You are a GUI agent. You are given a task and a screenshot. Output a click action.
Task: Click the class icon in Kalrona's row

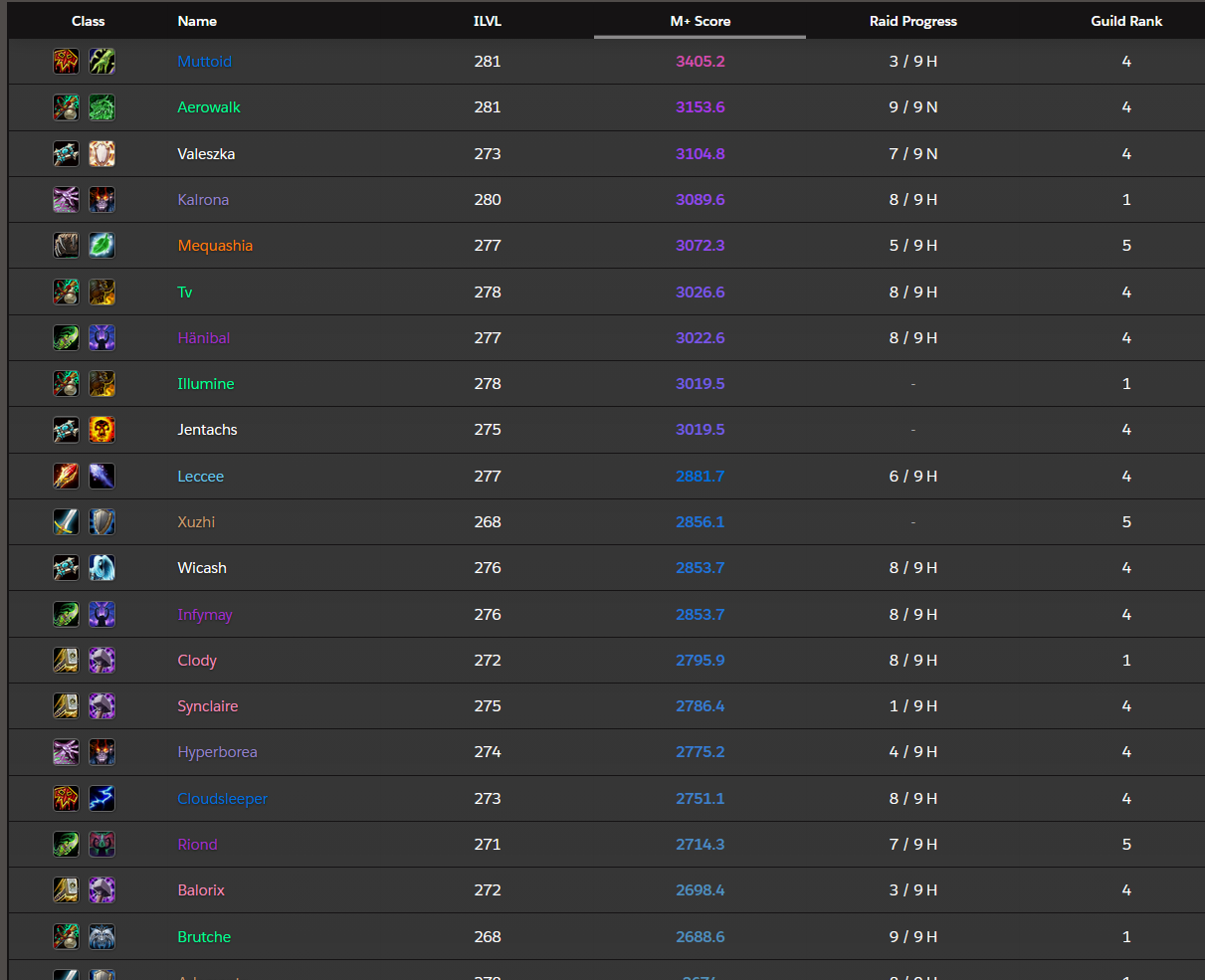pyautogui.click(x=66, y=200)
